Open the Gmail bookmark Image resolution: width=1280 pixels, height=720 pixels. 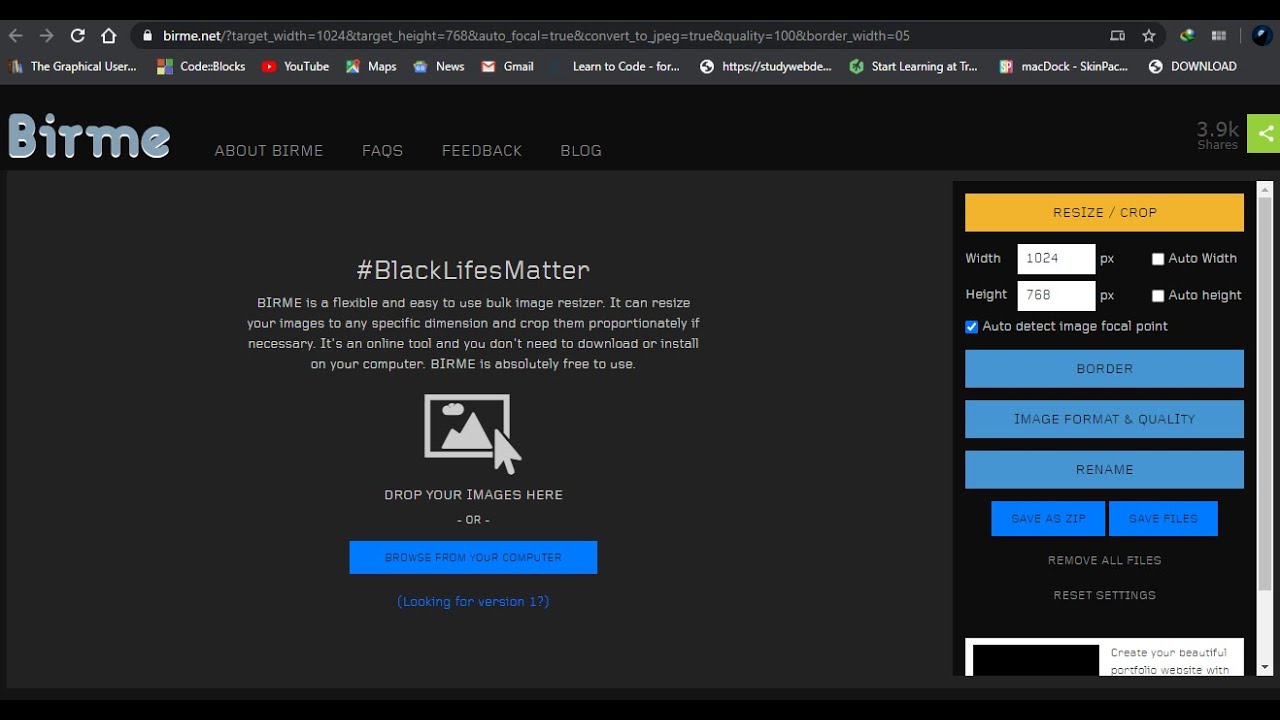pyautogui.click(x=507, y=67)
